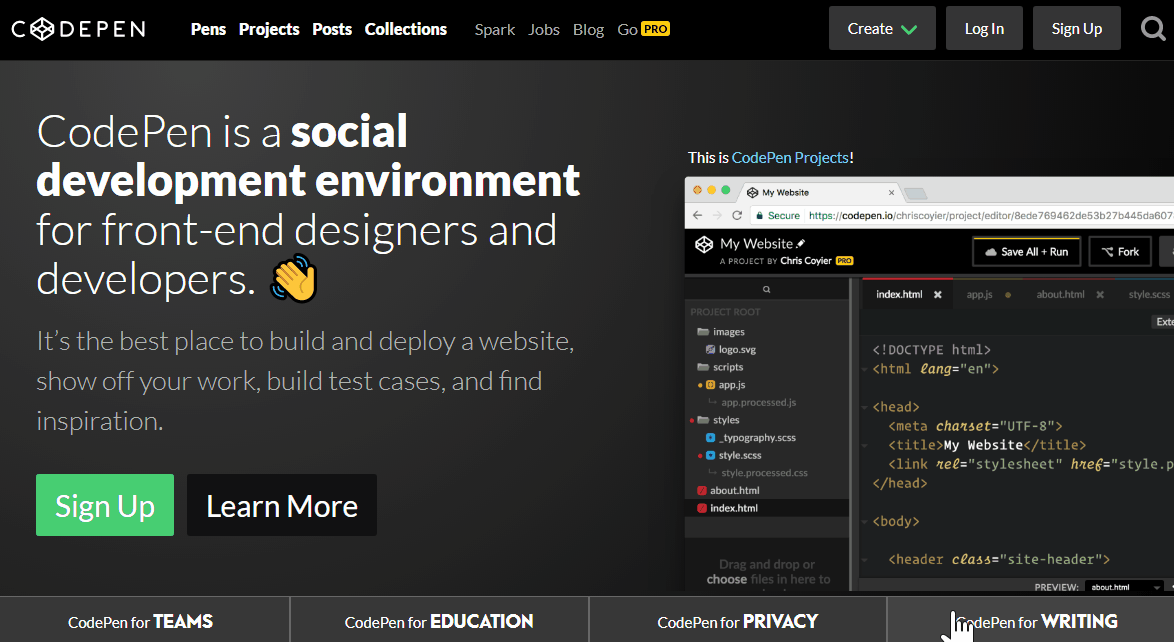The height and width of the screenshot is (642, 1174).
Task: Click the PRO badge beside Chris Coyier
Action: 845,261
